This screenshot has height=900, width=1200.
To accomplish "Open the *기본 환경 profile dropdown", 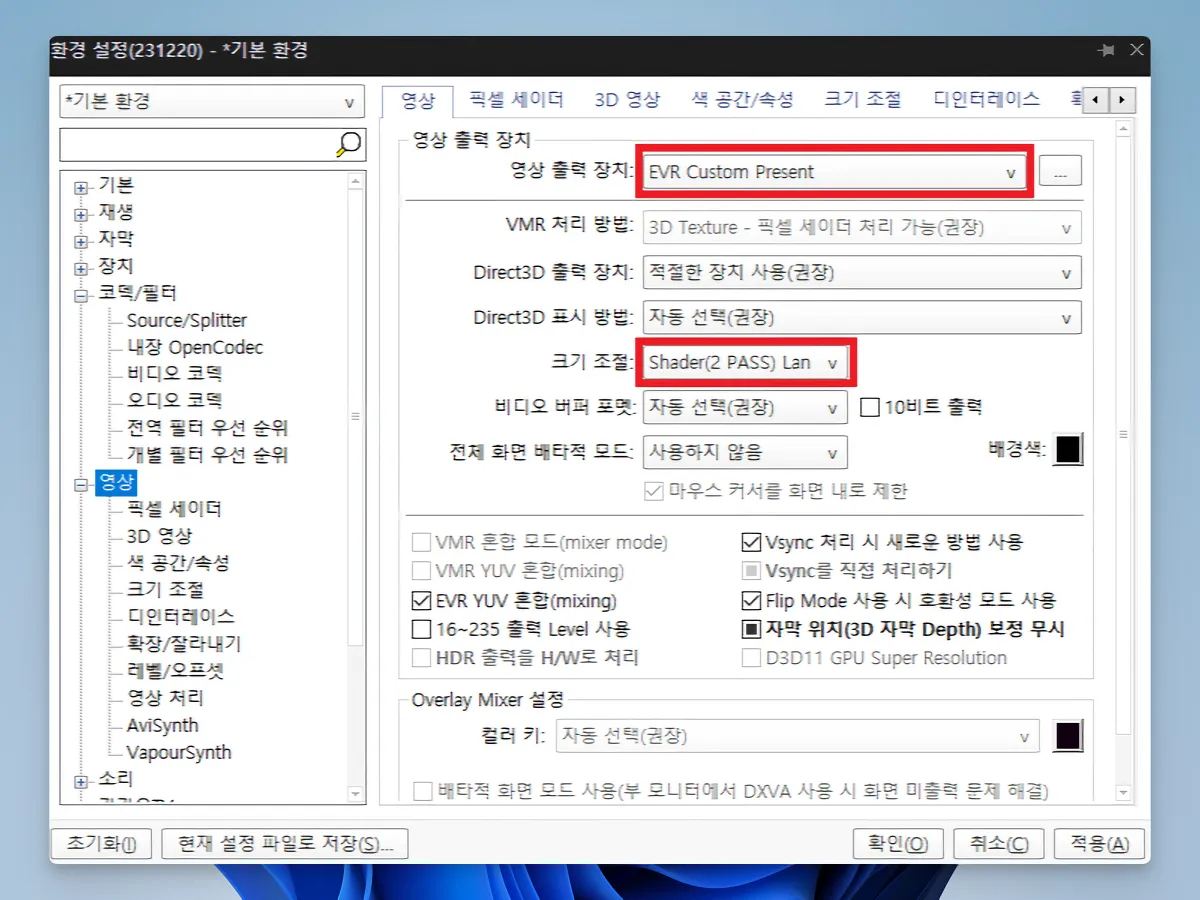I will (347, 101).
